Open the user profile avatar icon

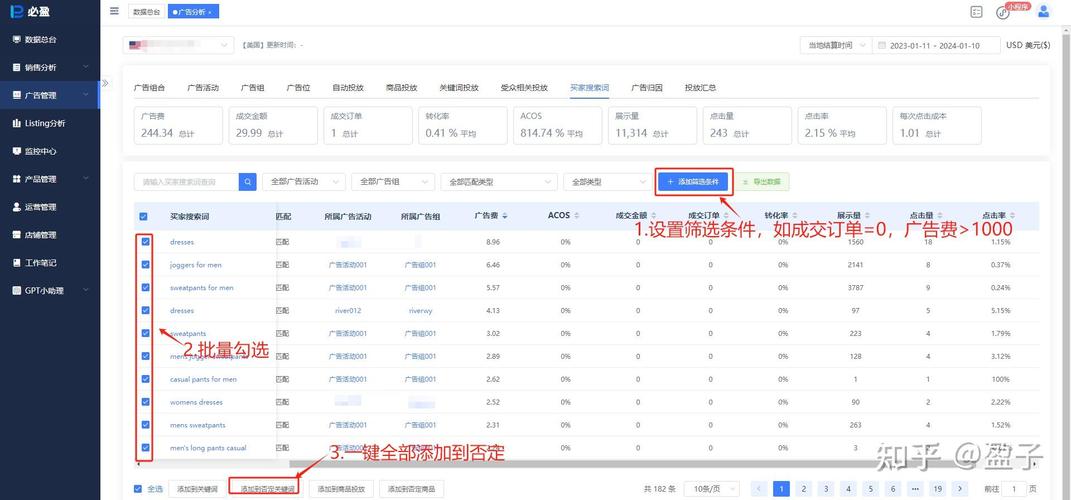(x=1044, y=11)
